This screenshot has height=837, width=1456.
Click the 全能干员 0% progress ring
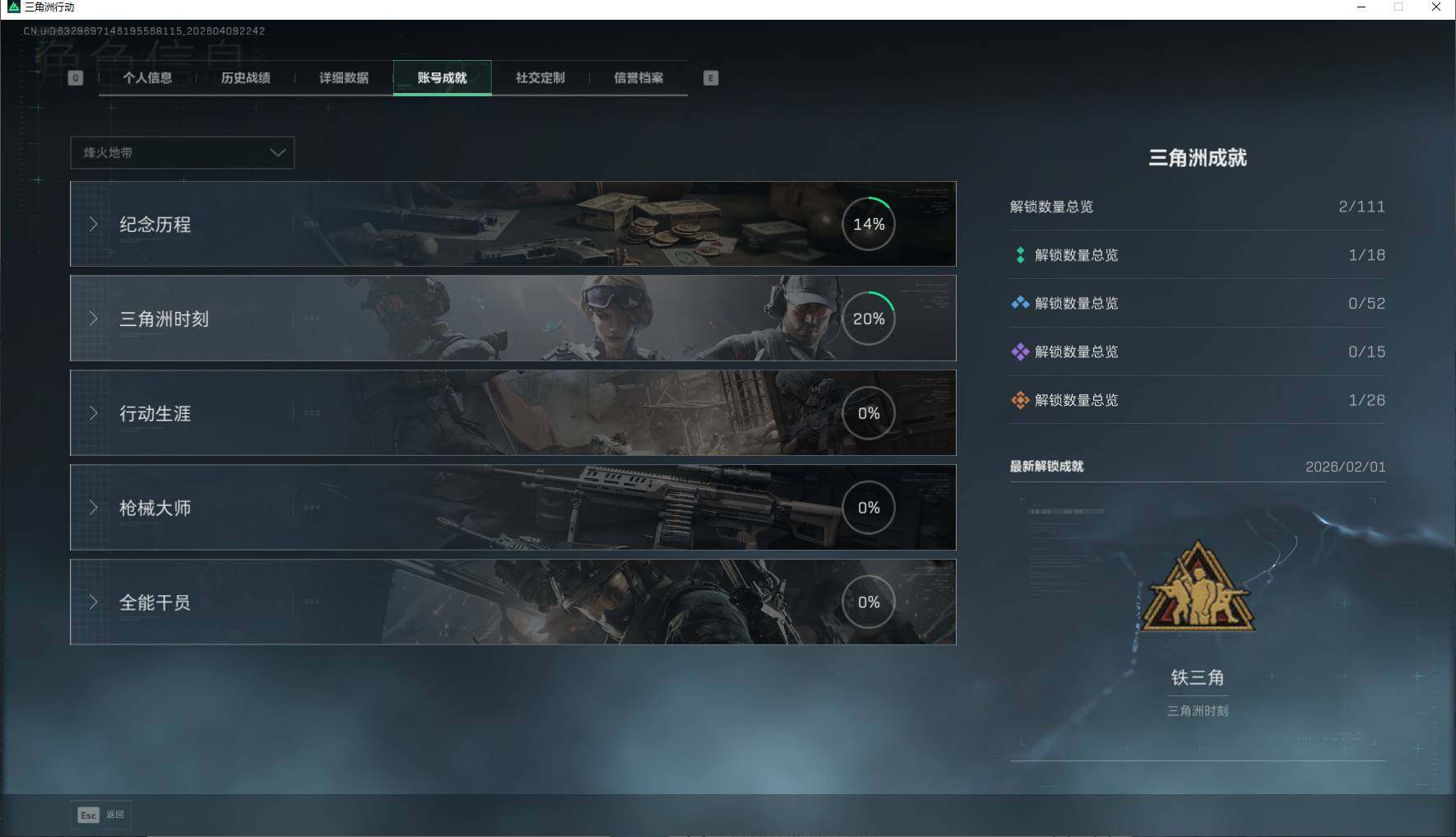tap(869, 602)
